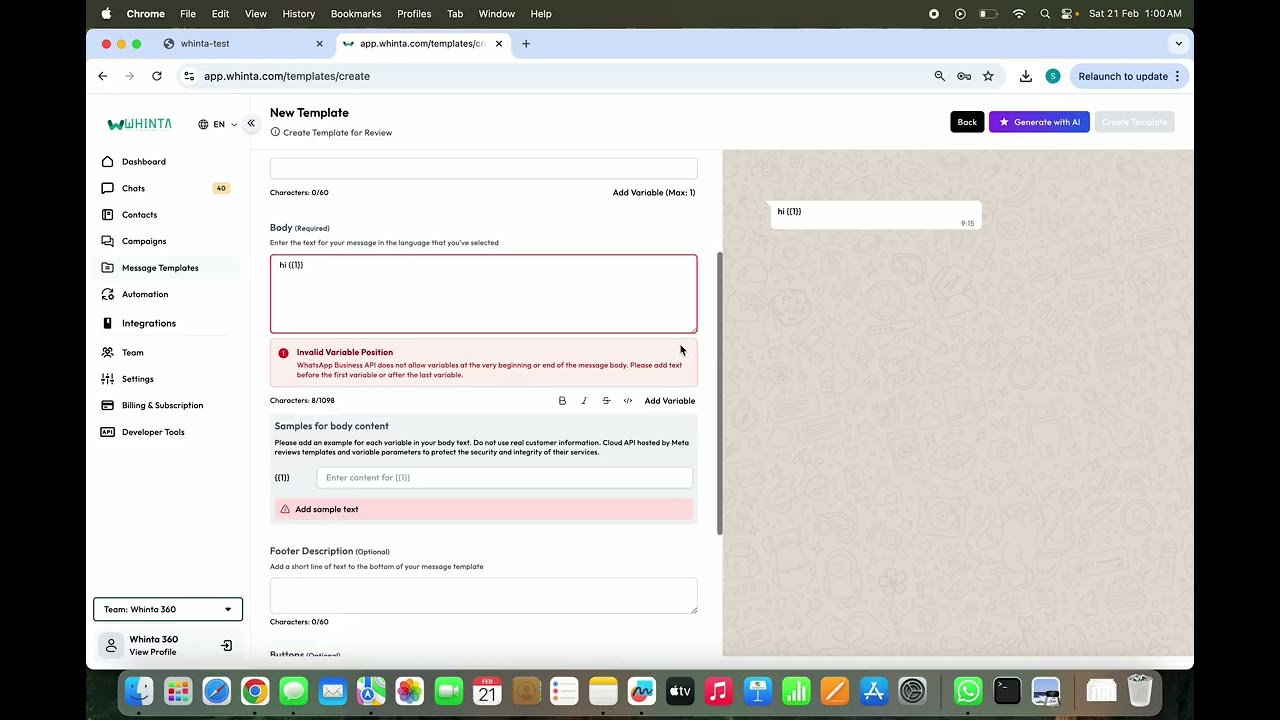Open Integrations in the sidebar

148,323
